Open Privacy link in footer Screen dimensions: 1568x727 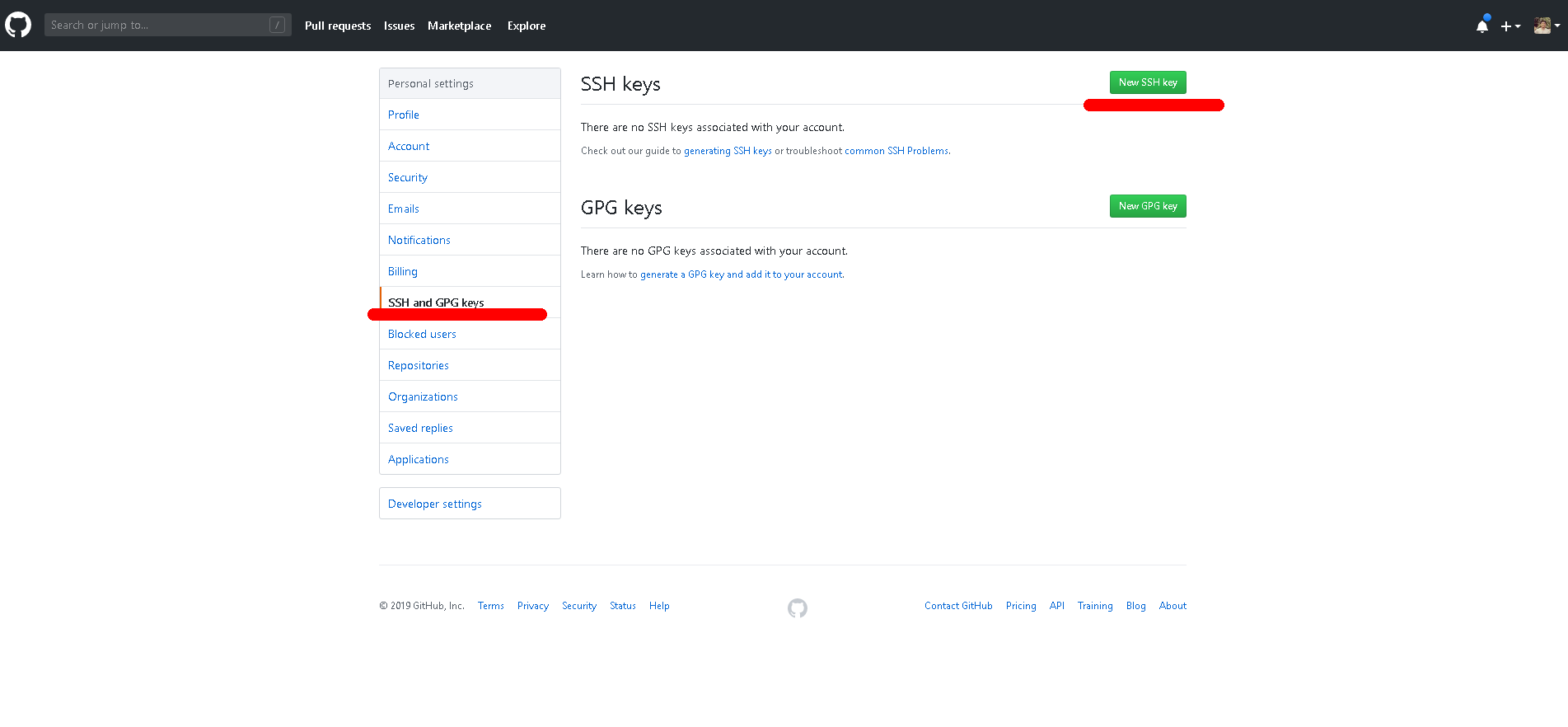point(533,606)
